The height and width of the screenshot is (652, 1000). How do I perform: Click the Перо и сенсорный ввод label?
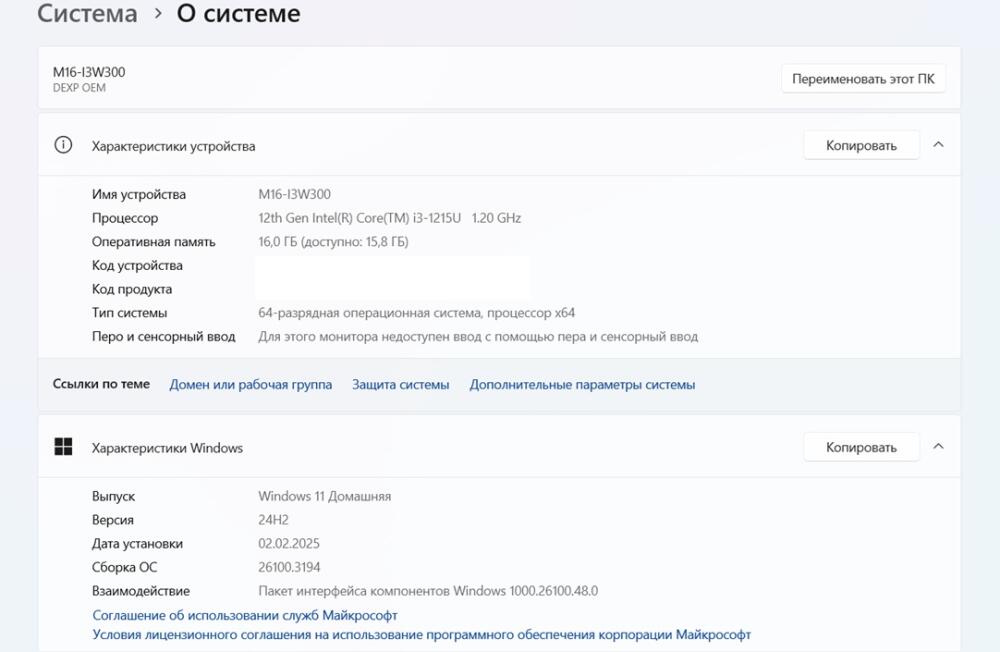tap(164, 336)
